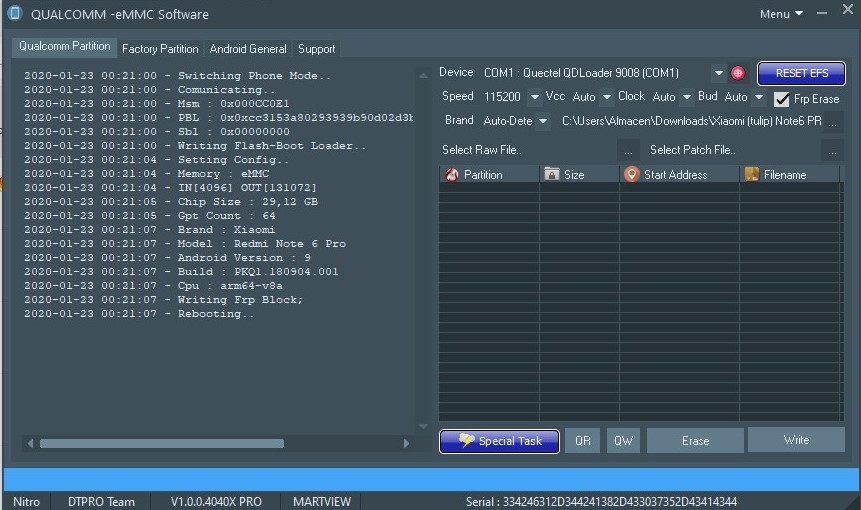
Task: Click the Size column lock icon
Action: [x=551, y=174]
